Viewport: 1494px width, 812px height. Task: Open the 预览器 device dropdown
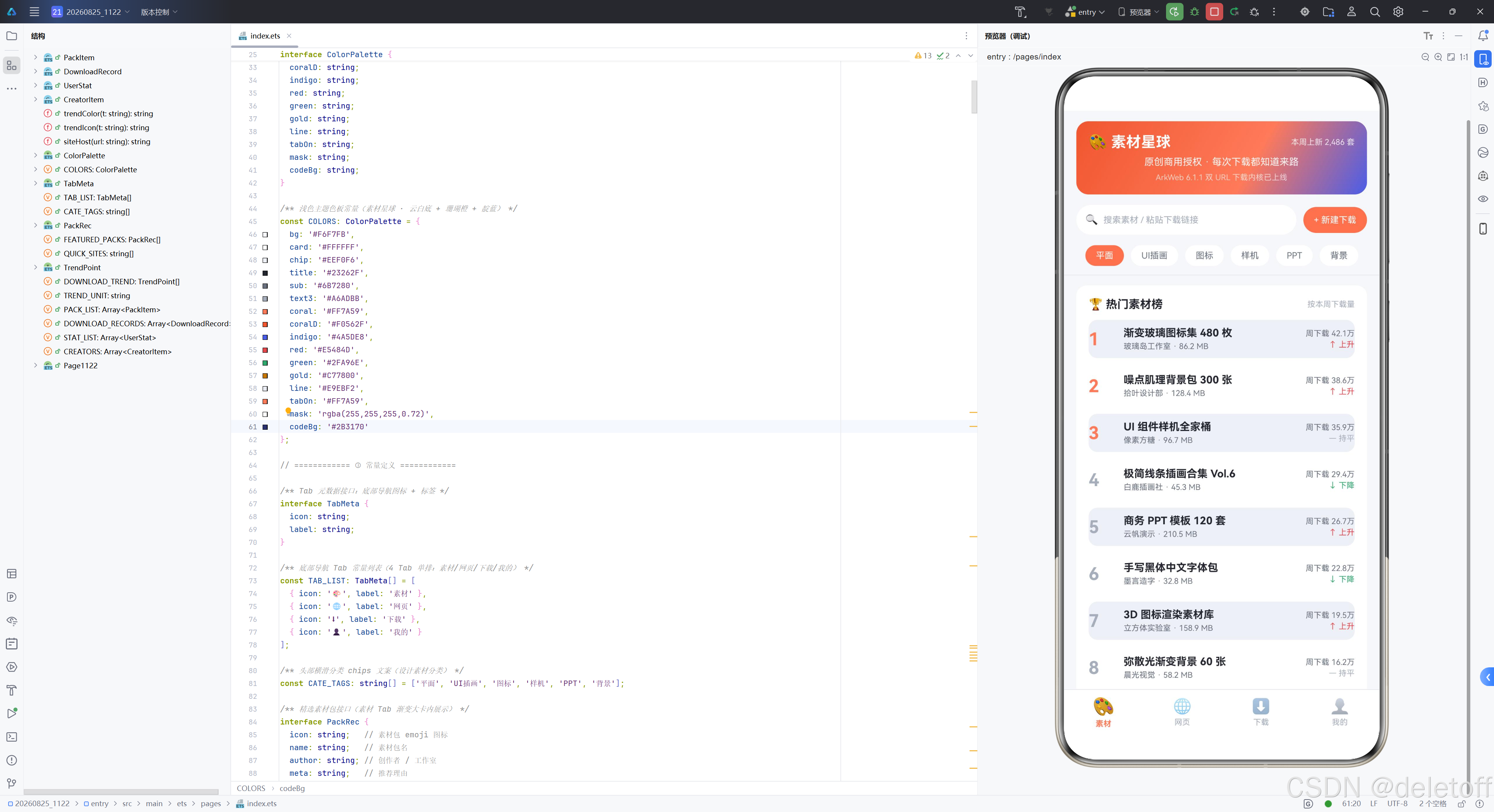click(x=1138, y=12)
